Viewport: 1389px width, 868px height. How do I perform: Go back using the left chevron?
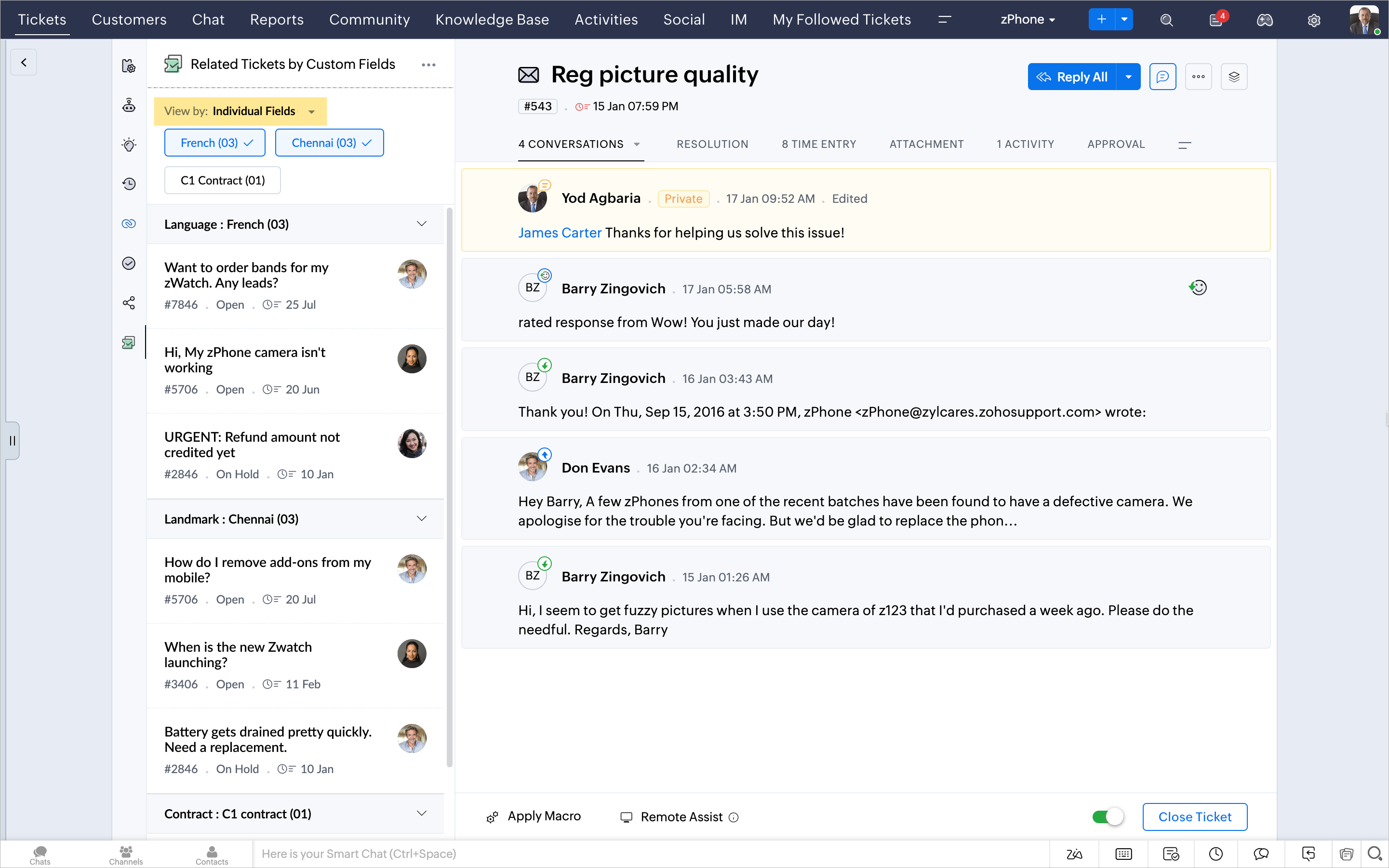24,63
